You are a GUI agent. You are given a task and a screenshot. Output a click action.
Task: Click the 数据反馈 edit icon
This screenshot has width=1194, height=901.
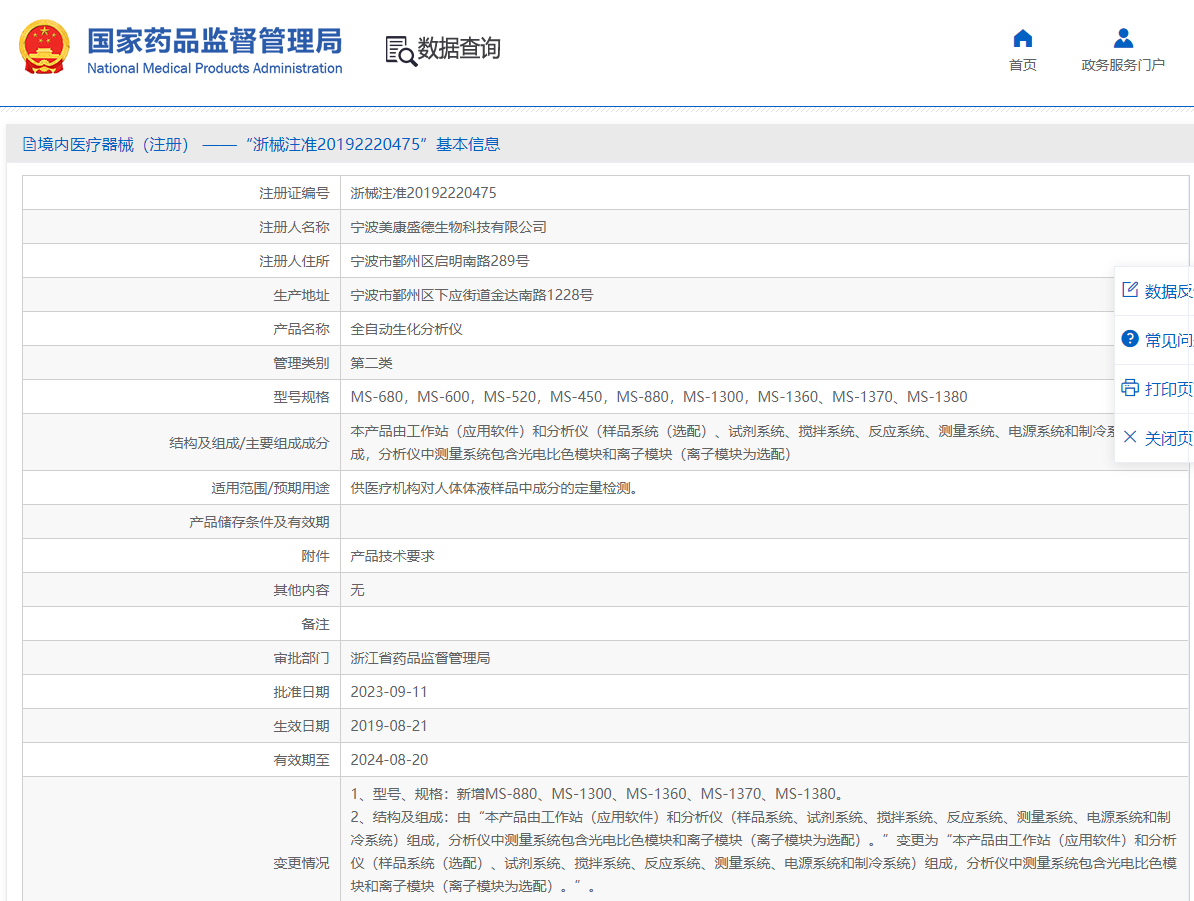[x=1130, y=290]
